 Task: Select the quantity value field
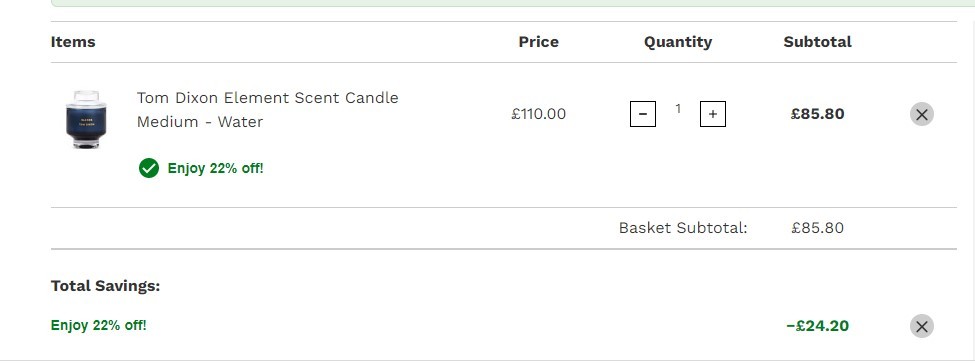[678, 110]
